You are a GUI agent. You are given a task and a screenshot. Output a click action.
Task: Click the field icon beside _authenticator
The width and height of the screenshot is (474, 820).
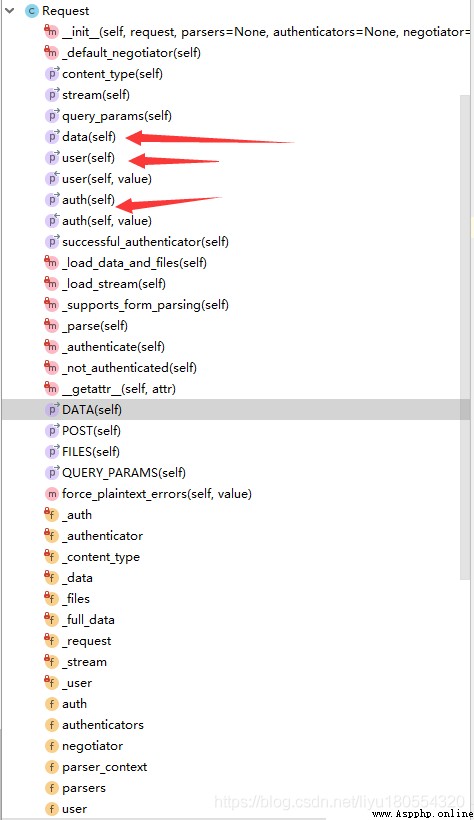[51, 536]
